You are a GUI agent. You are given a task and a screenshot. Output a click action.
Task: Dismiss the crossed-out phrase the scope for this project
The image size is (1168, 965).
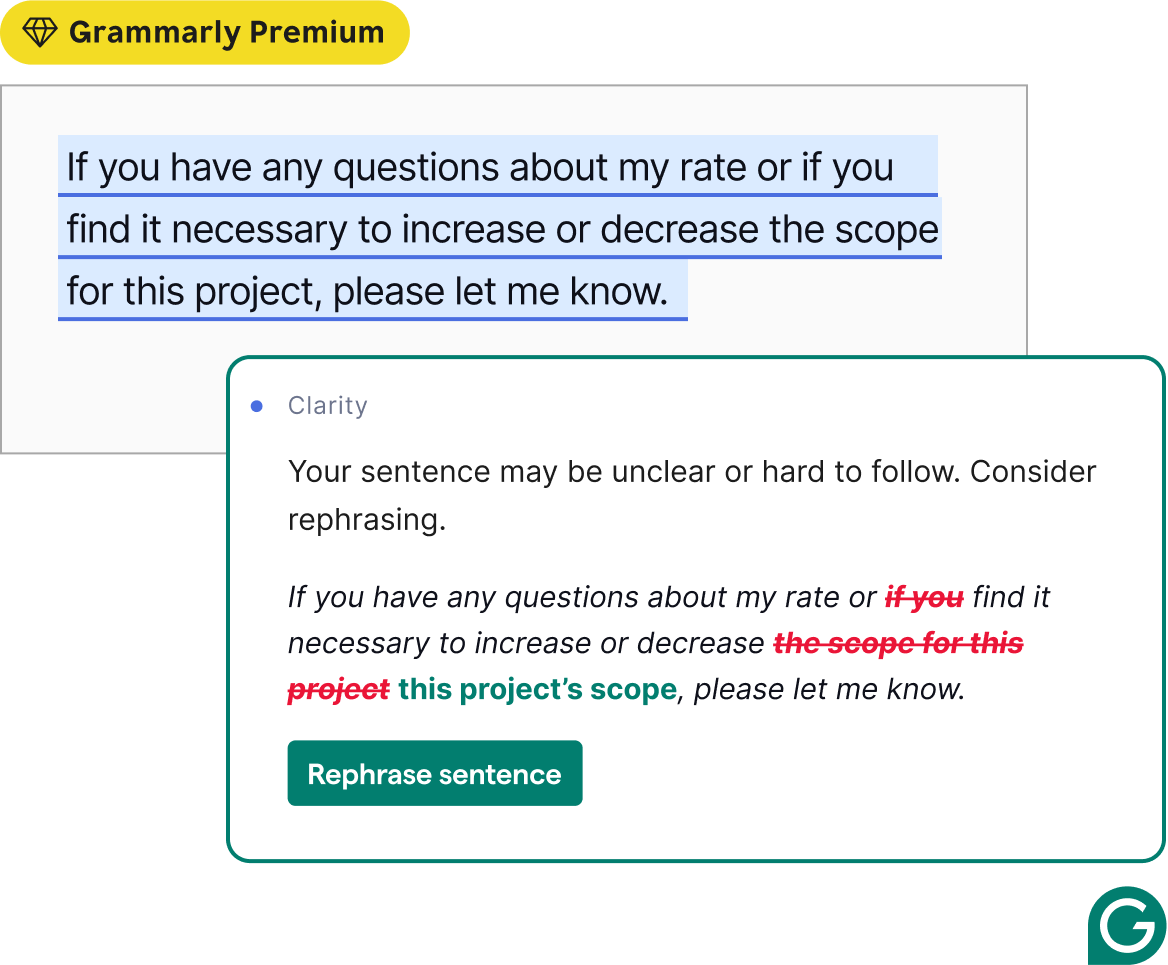click(x=896, y=643)
